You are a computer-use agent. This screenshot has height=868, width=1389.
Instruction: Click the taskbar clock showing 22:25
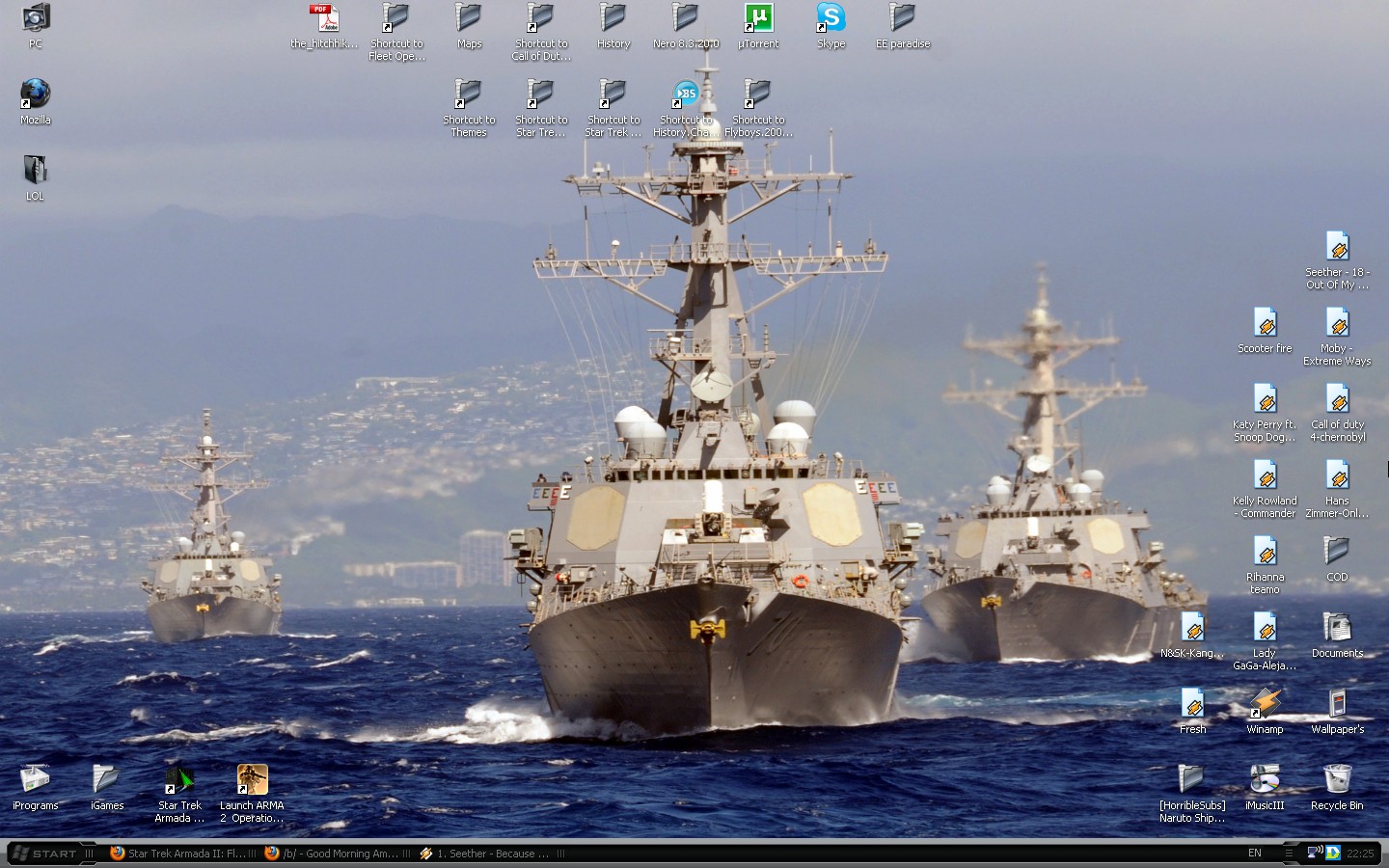(x=1360, y=854)
